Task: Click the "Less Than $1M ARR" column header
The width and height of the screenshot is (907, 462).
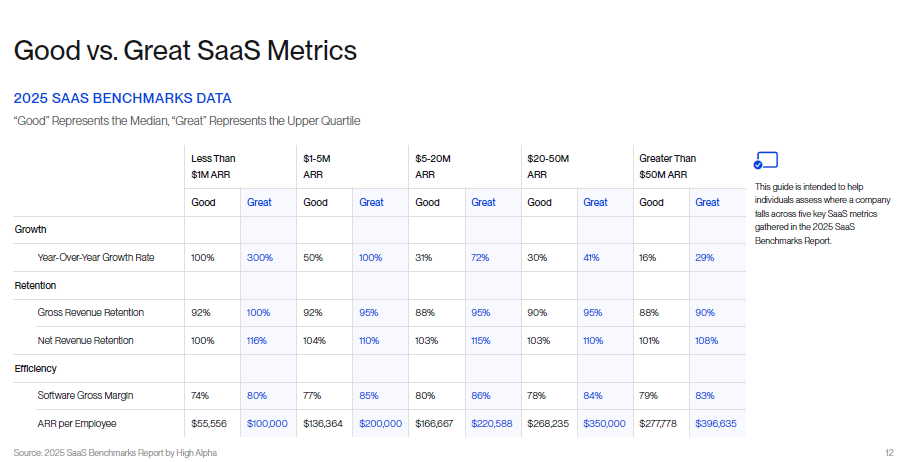Action: 213,166
